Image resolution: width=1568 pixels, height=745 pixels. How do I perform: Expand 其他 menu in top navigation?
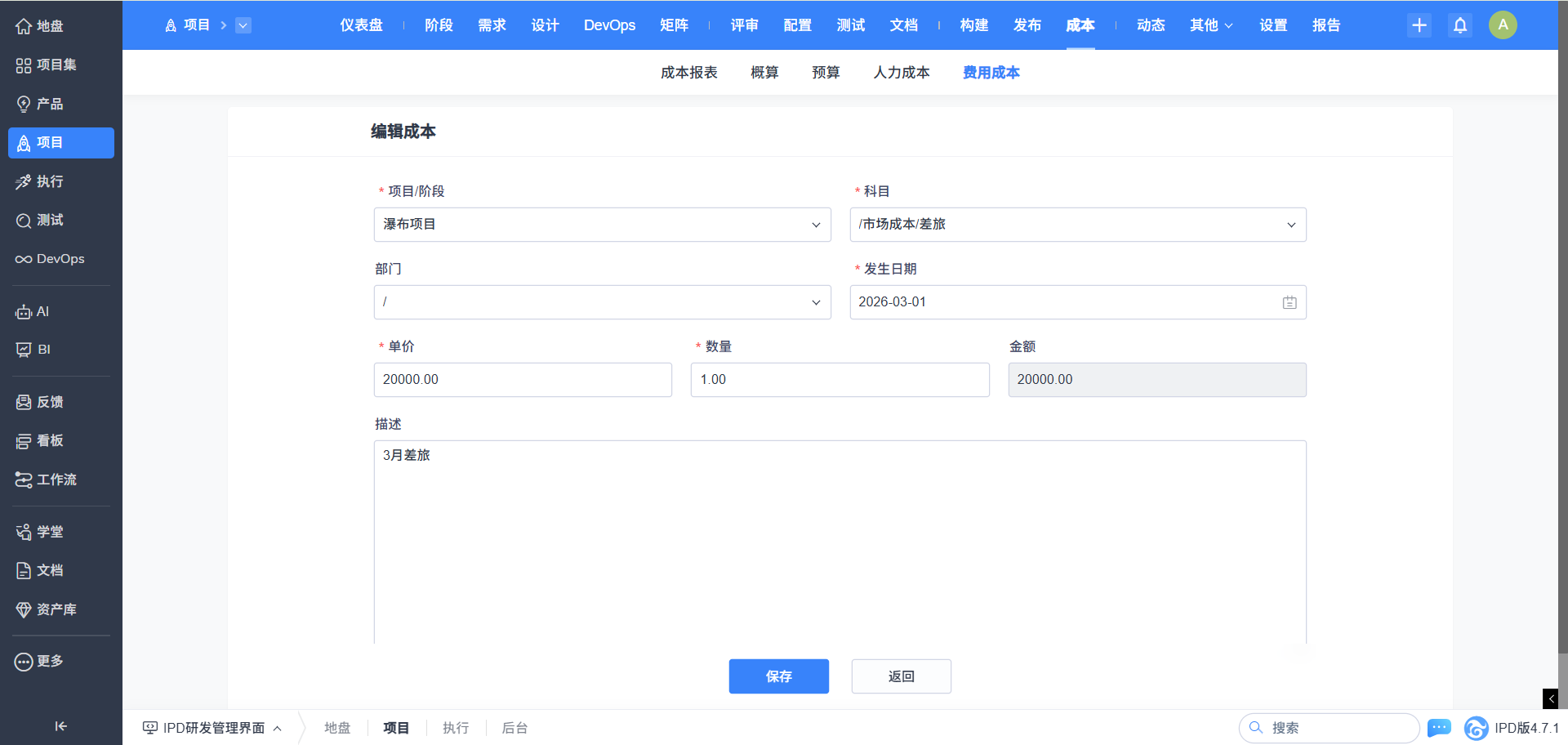(1211, 25)
